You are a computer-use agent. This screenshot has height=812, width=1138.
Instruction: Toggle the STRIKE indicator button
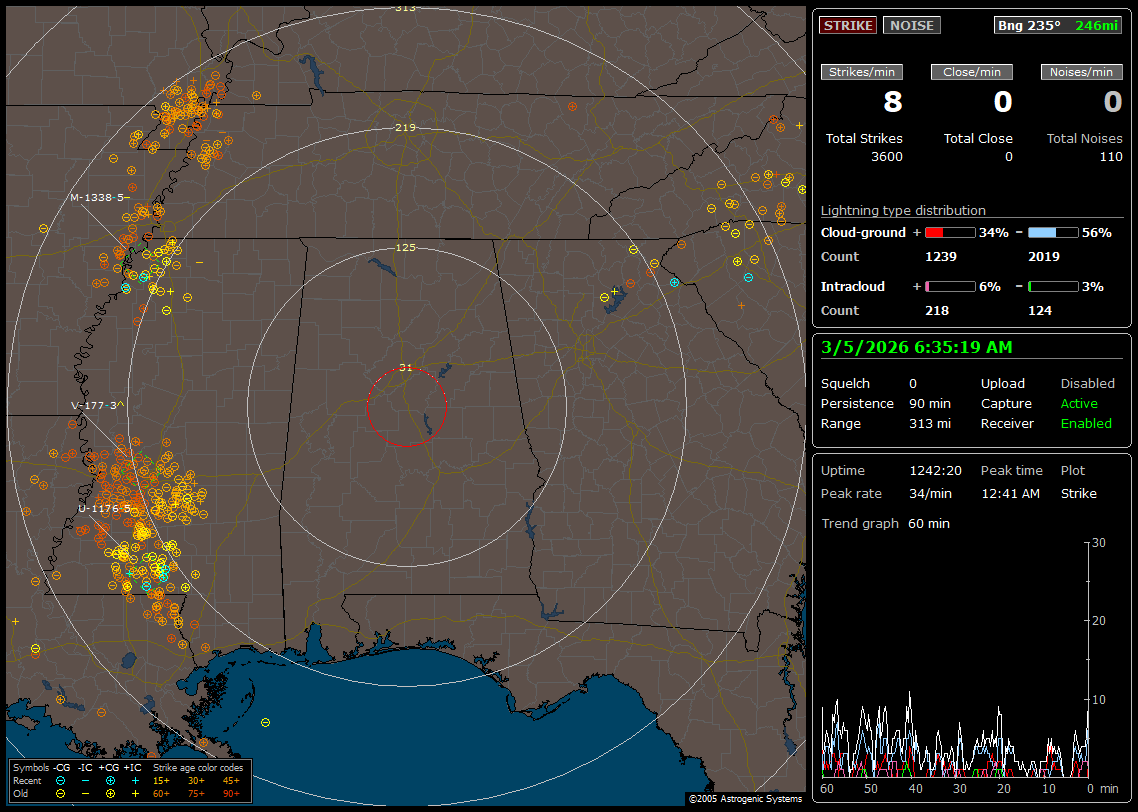point(848,25)
